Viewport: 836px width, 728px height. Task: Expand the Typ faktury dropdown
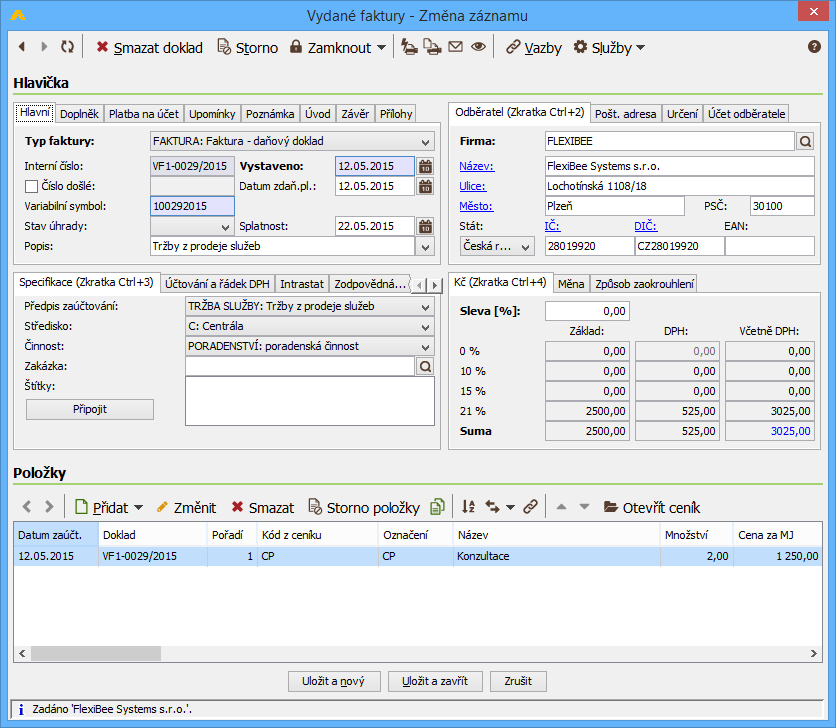click(x=425, y=142)
